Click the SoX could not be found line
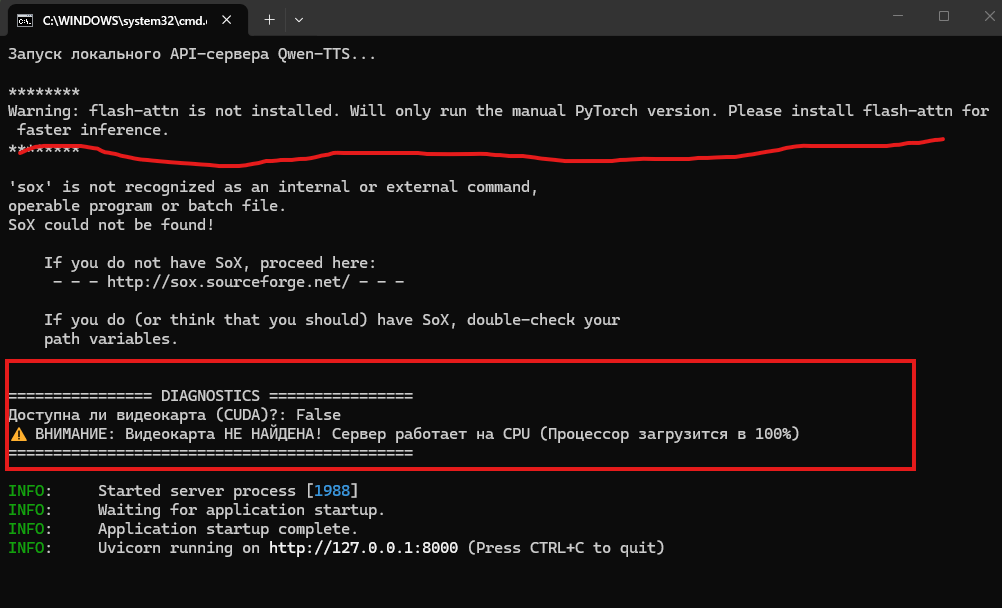The image size is (1002, 608). coord(111,225)
